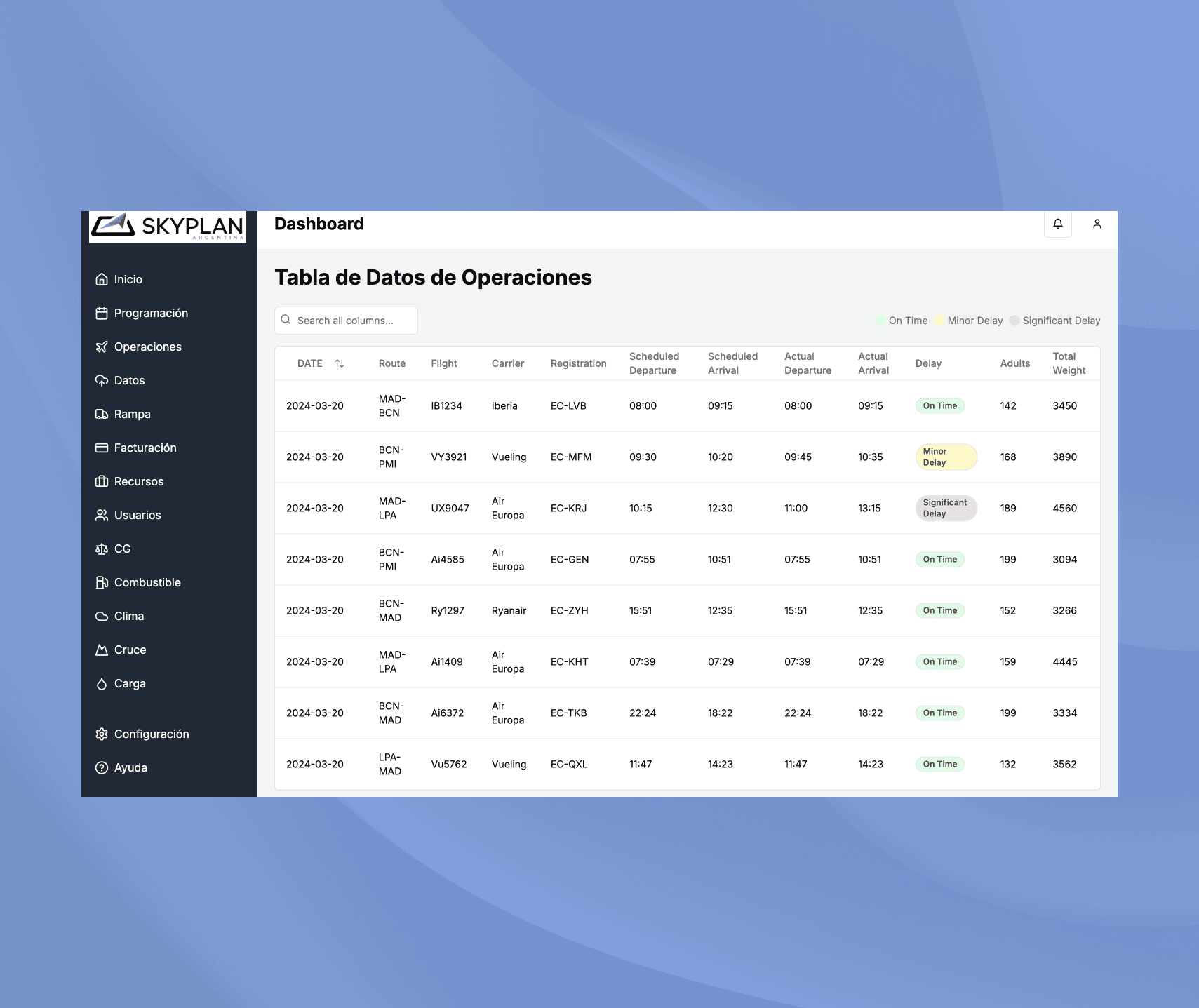Viewport: 1199px width, 1008px height.
Task: Click carrier Iberia cell
Action: click(x=504, y=405)
